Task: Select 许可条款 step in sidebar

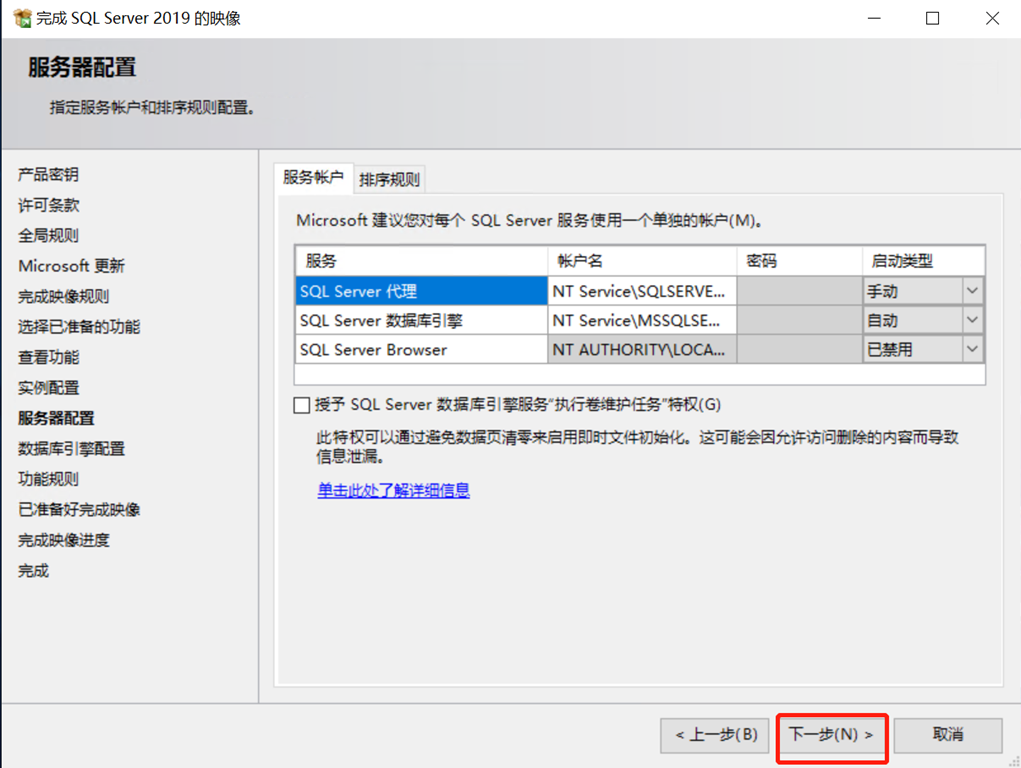Action: (x=49, y=205)
